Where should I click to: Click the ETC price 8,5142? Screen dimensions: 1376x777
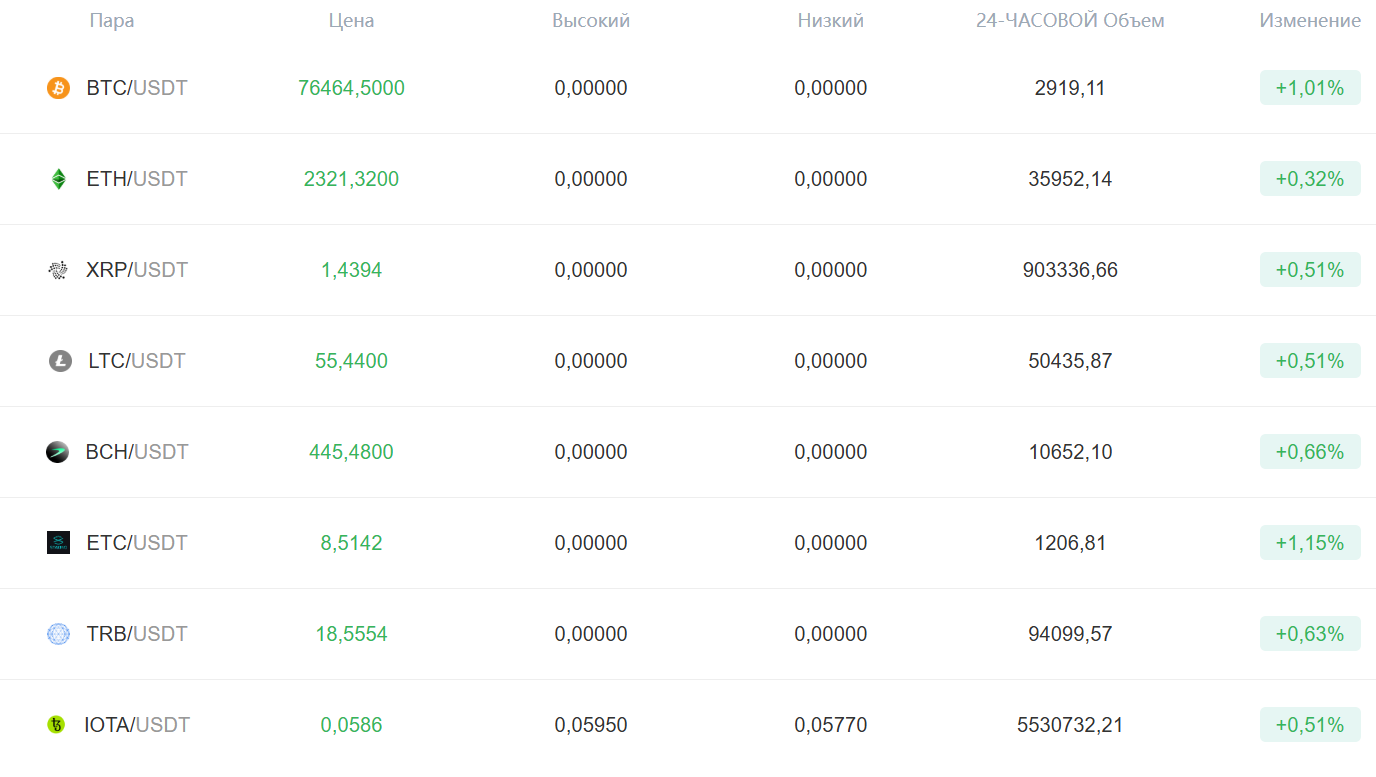[351, 543]
